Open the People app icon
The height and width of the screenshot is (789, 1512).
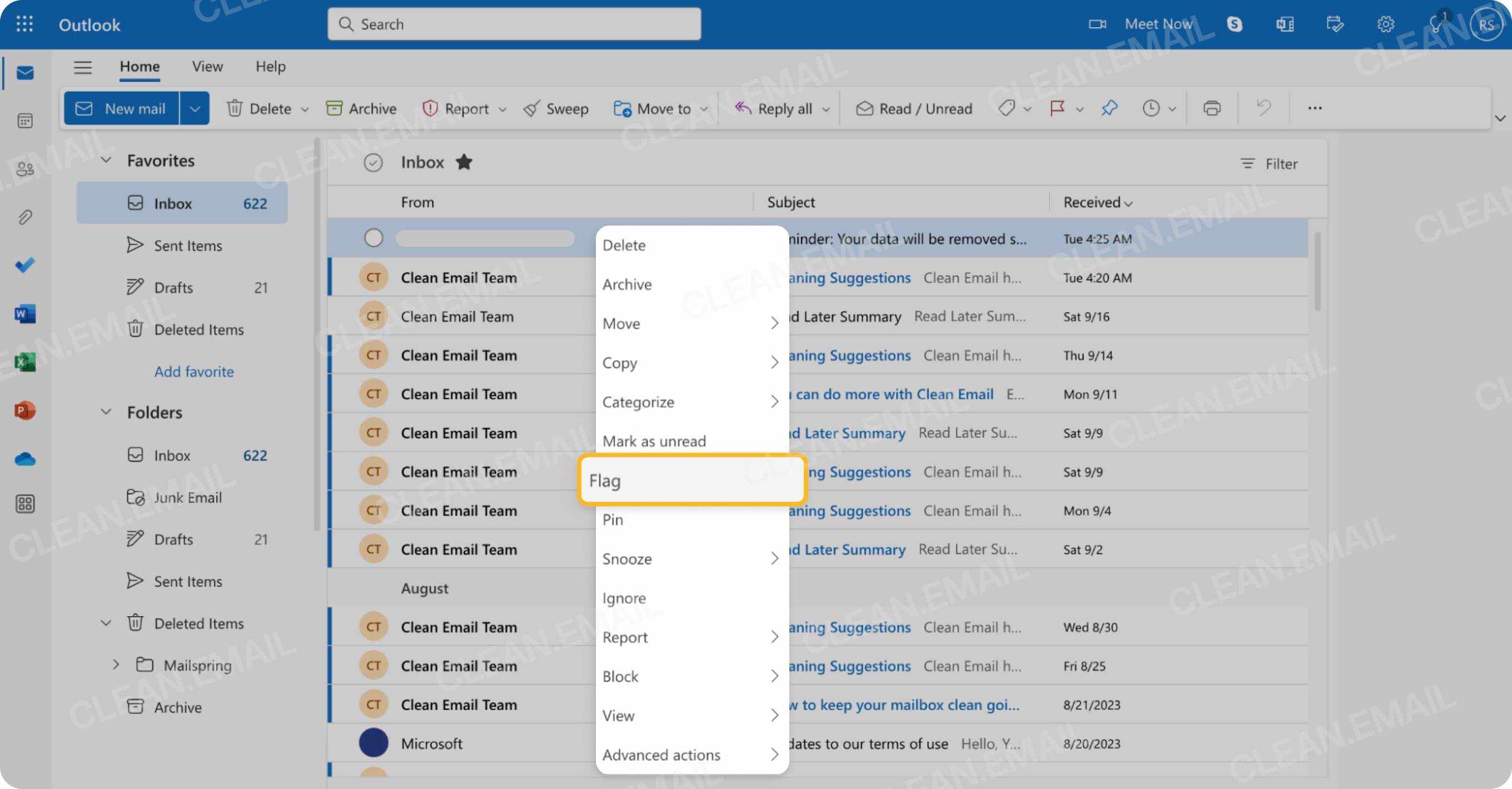(24, 168)
